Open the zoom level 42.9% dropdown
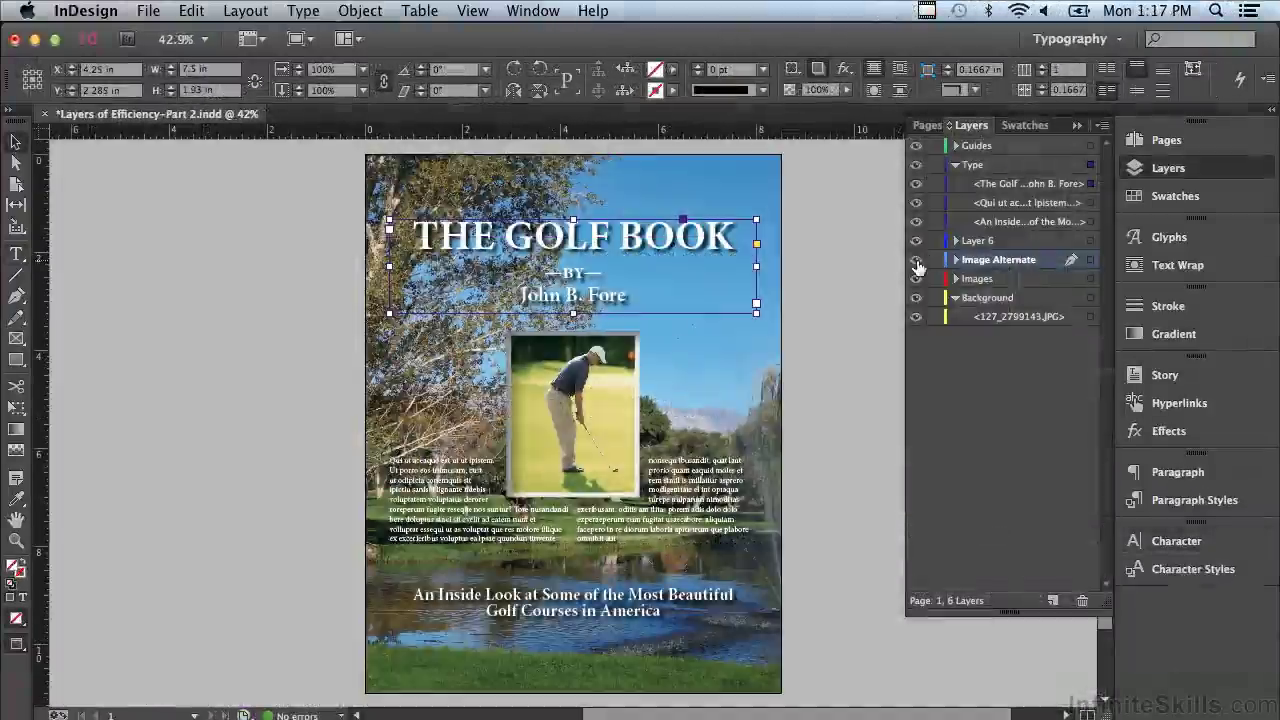This screenshot has width=1280, height=720. point(204,39)
